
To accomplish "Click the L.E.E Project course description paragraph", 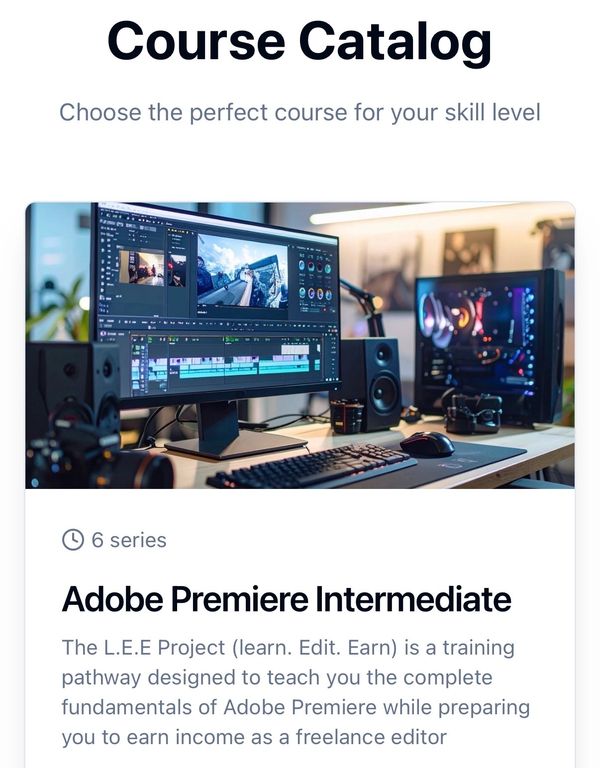I will 296,692.
